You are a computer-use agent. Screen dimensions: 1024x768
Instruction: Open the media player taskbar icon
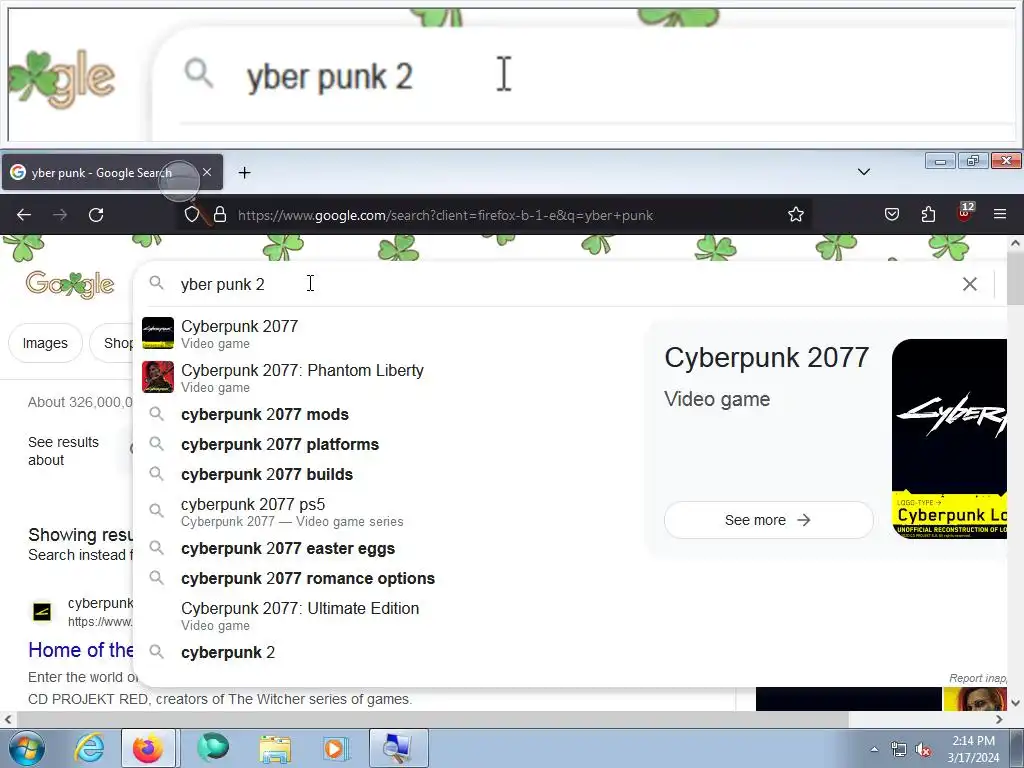[335, 748]
